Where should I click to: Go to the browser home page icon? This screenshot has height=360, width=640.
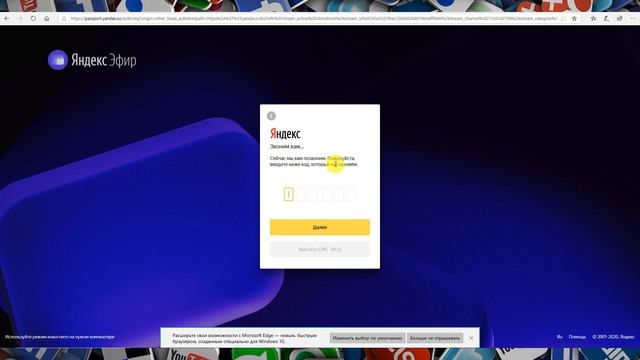[47, 19]
